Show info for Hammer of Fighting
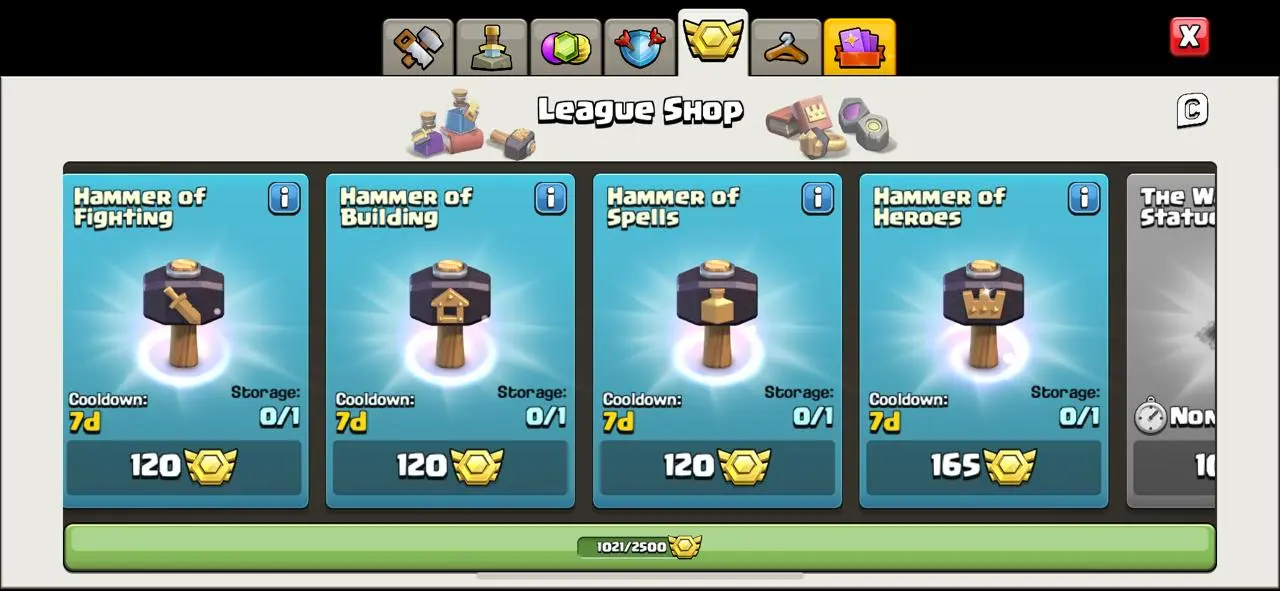 point(284,198)
